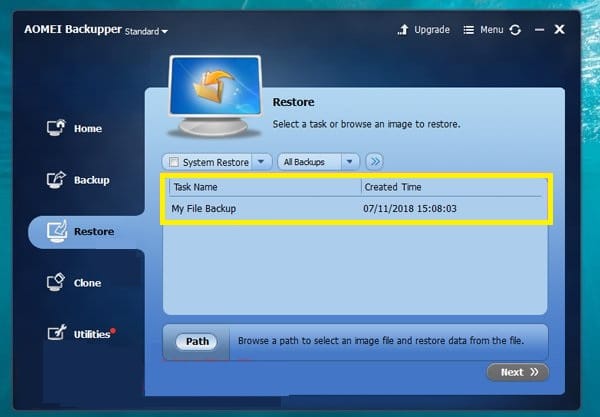The width and height of the screenshot is (600, 417).
Task: Close the AOMEI Backupper window
Action: pos(559,29)
